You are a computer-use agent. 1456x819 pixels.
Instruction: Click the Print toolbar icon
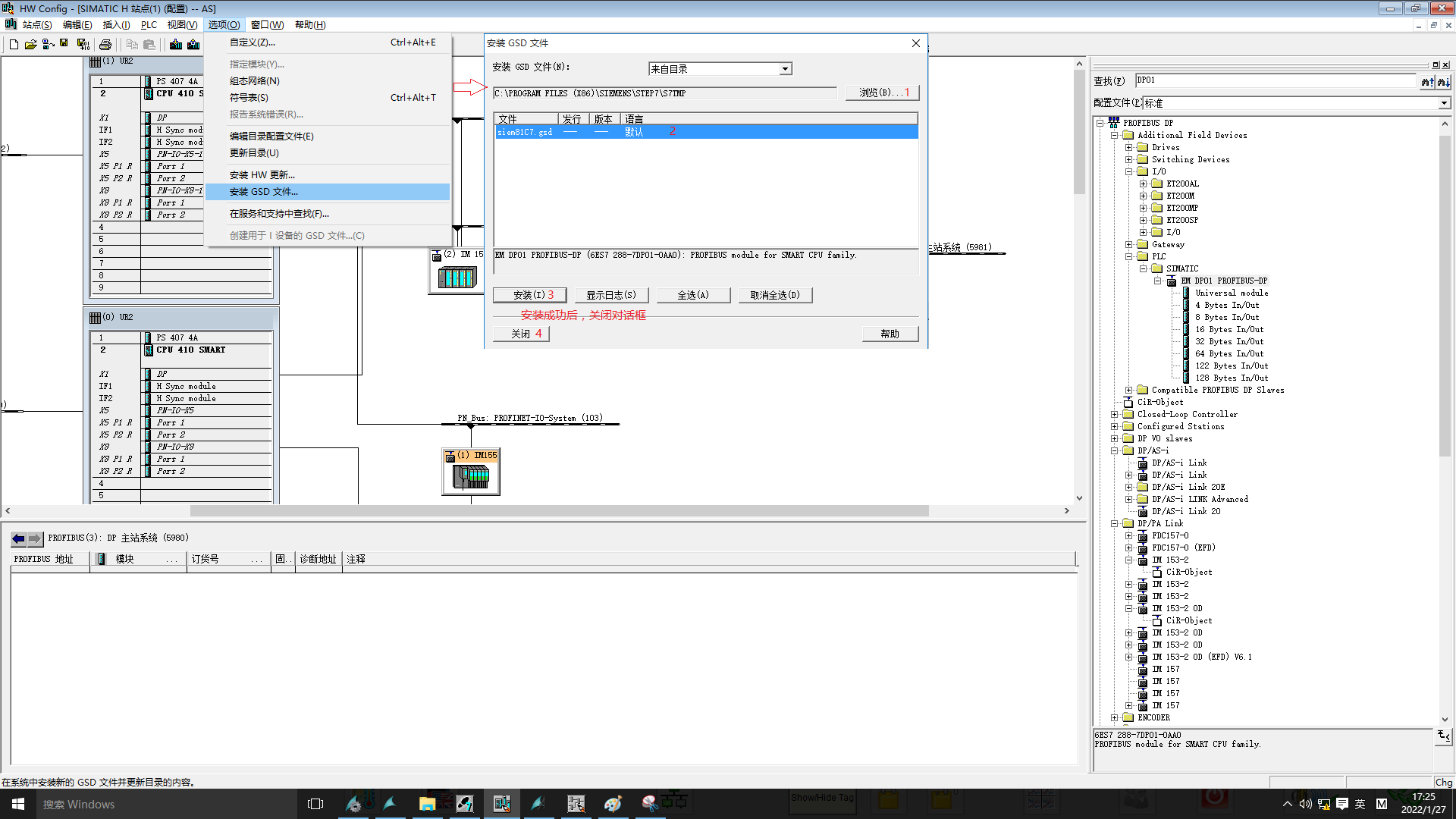[x=105, y=45]
